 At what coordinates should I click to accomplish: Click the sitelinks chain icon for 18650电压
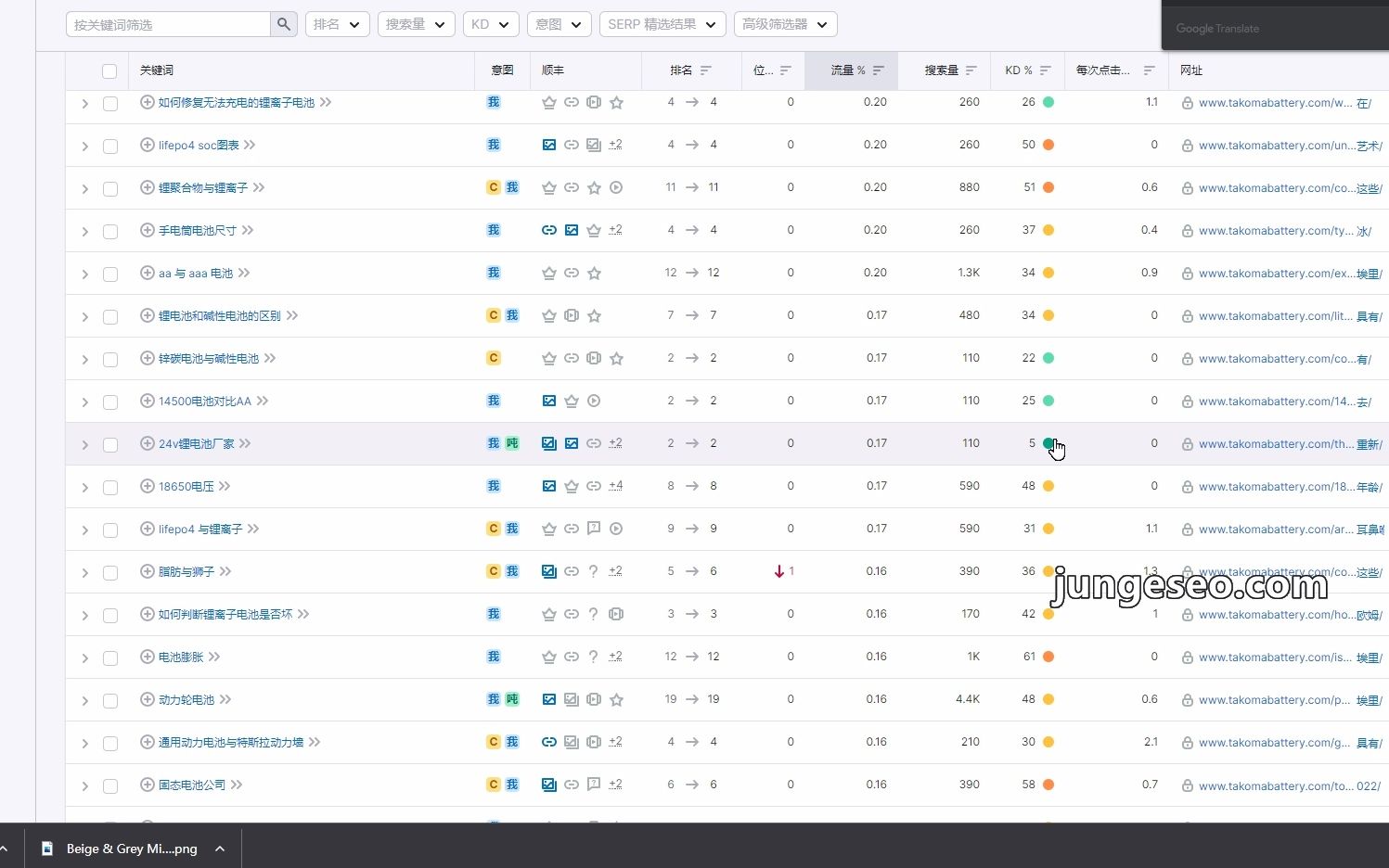click(594, 486)
